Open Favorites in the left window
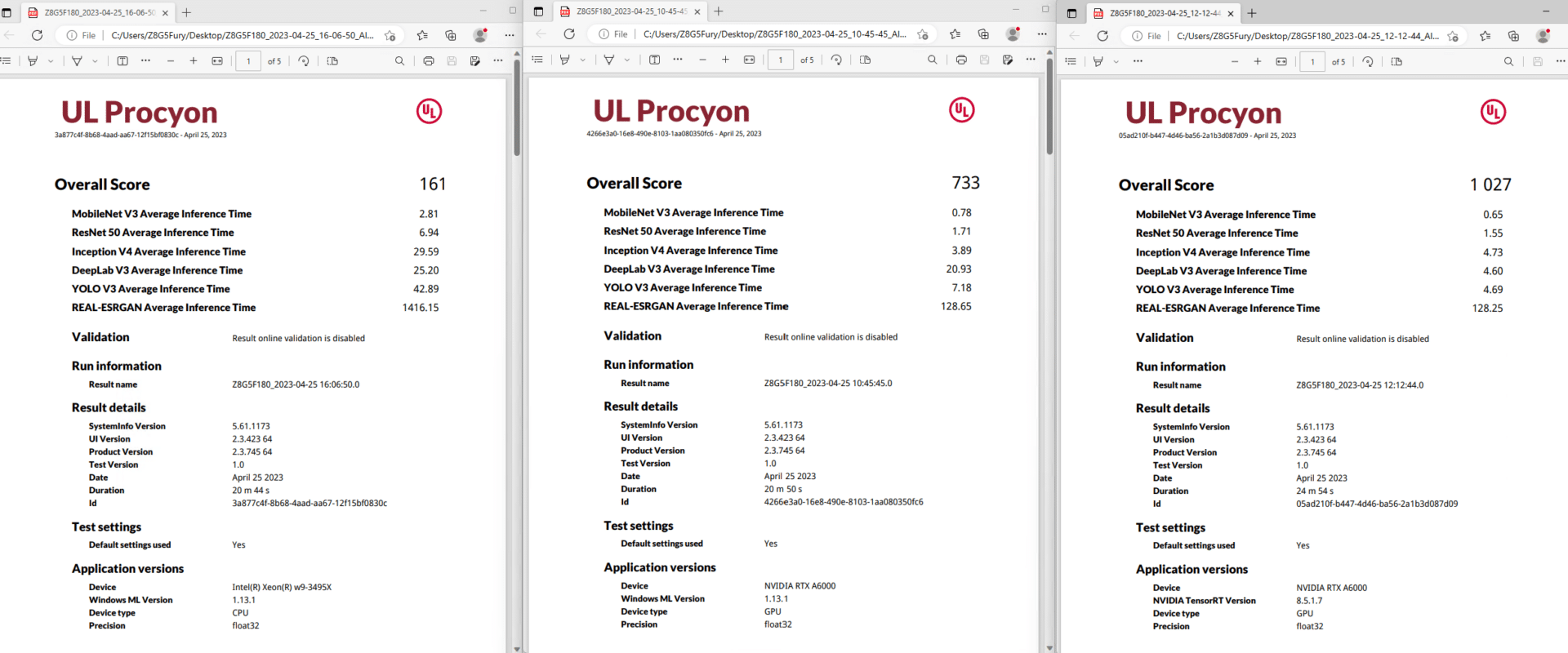 click(422, 35)
